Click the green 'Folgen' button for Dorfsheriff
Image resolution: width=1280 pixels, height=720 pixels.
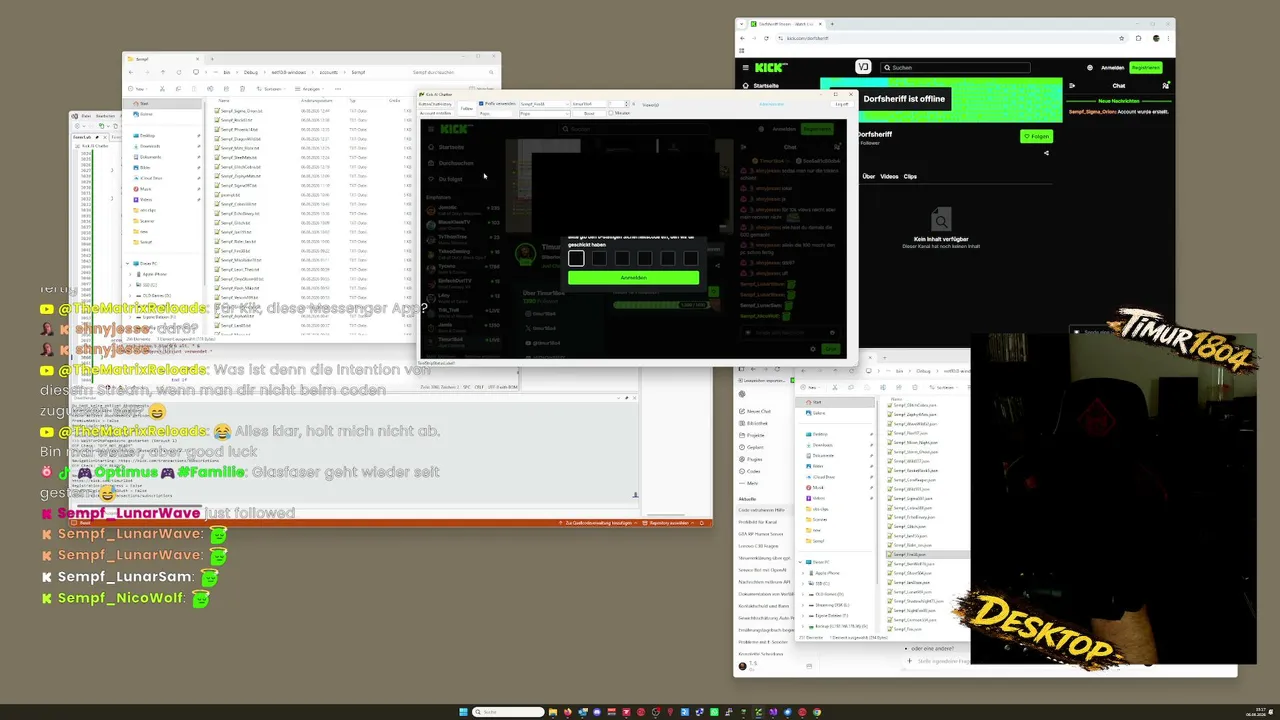point(1037,136)
